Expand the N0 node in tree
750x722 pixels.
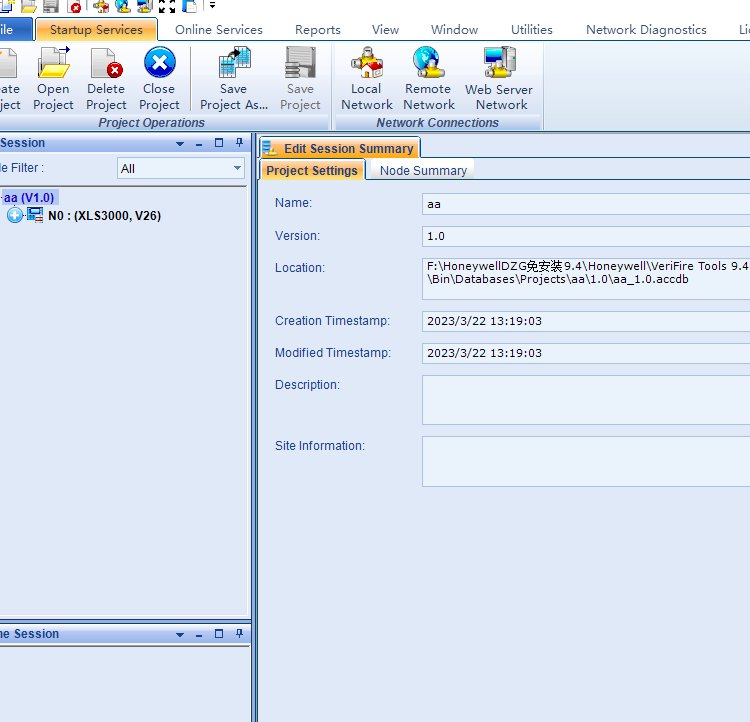click(x=15, y=215)
